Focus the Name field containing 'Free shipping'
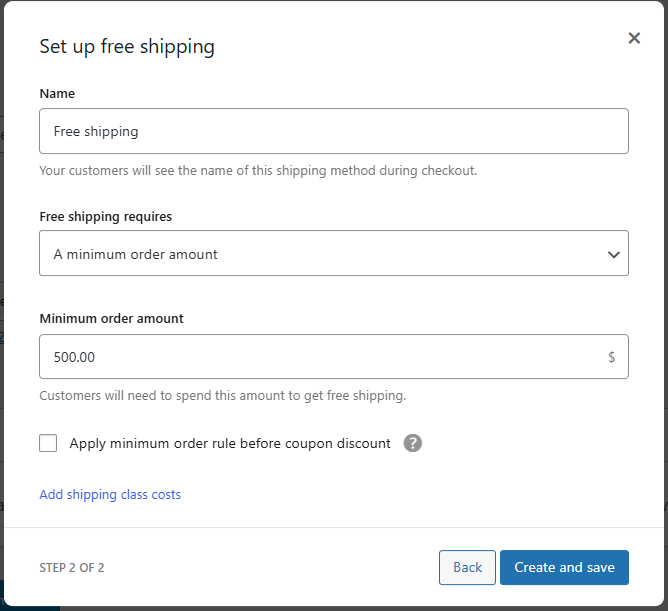 pos(334,131)
